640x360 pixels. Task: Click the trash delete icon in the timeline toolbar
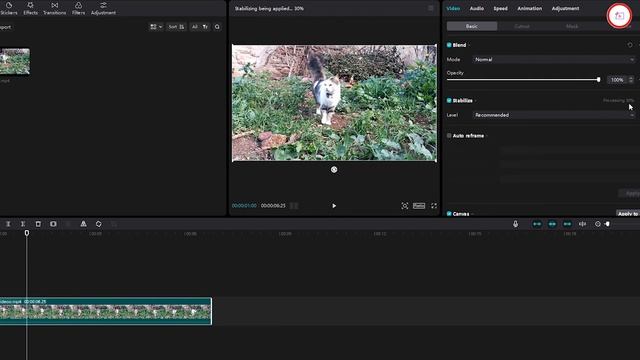[38, 224]
